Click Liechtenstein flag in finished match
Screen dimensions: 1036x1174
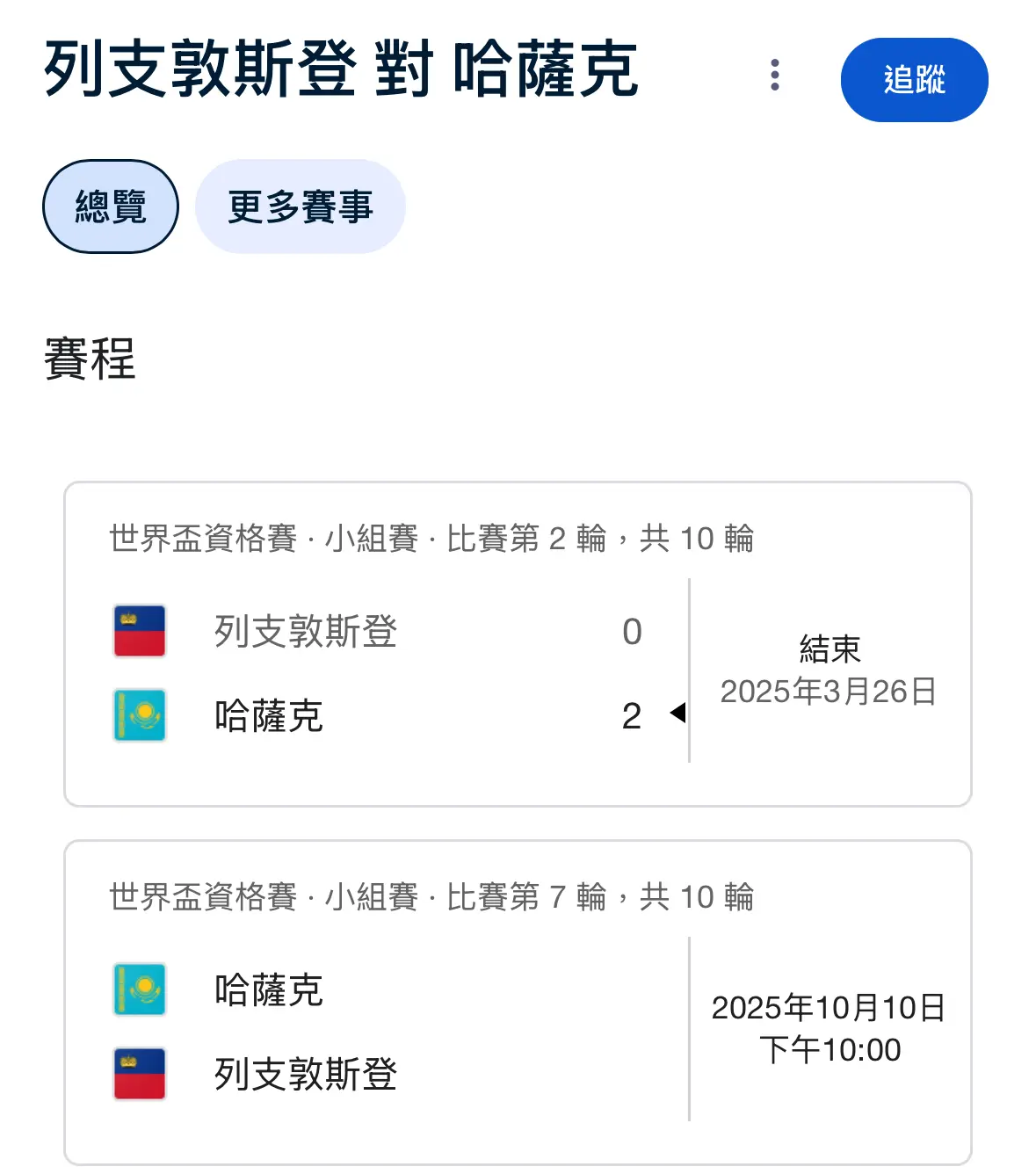tap(140, 631)
